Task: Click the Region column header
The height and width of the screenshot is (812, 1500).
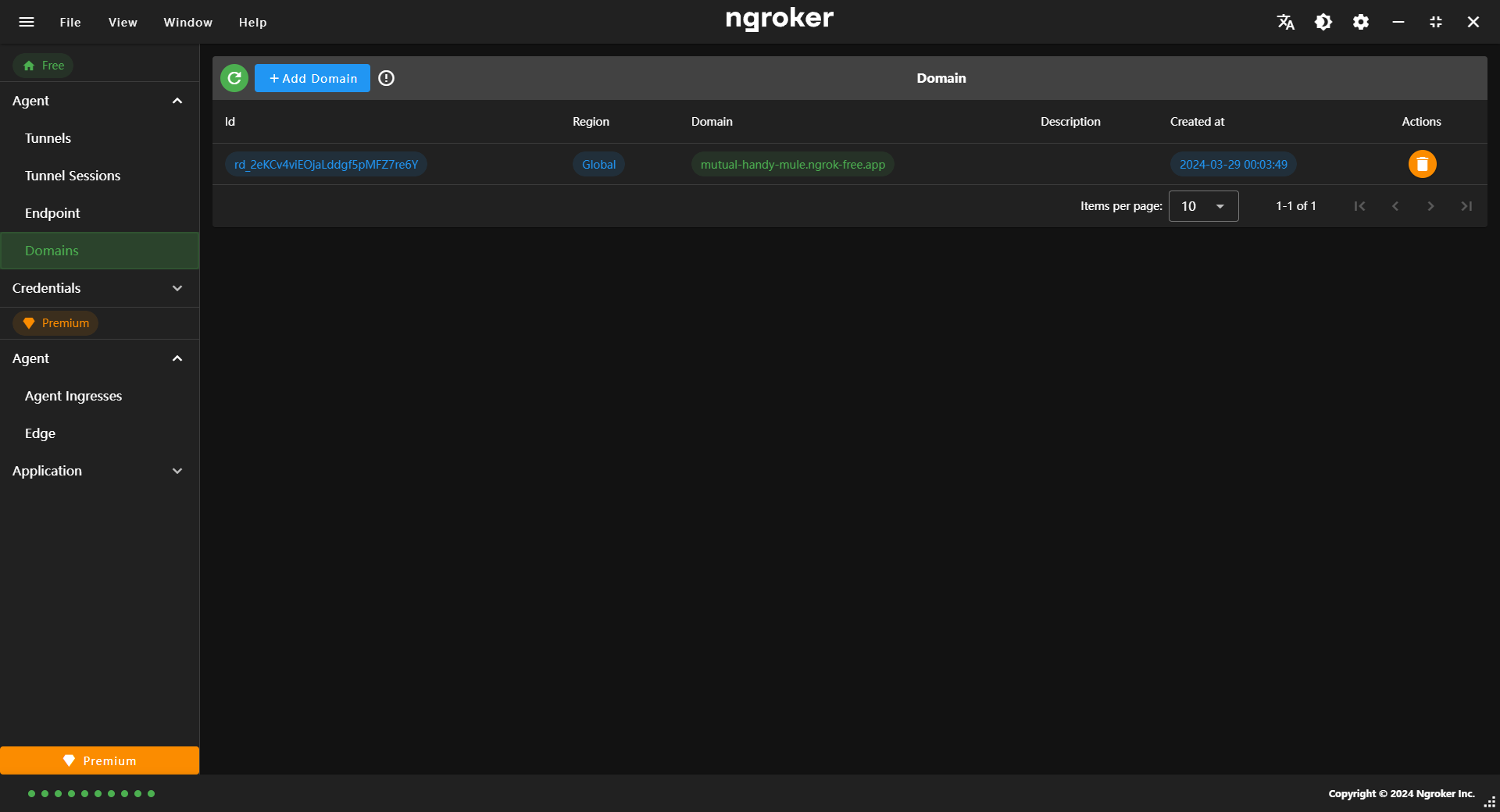Action: click(591, 122)
